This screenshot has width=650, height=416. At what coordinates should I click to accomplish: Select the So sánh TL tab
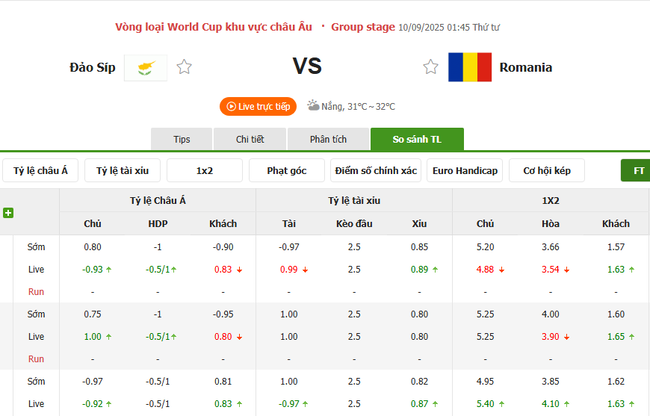pyautogui.click(x=416, y=139)
